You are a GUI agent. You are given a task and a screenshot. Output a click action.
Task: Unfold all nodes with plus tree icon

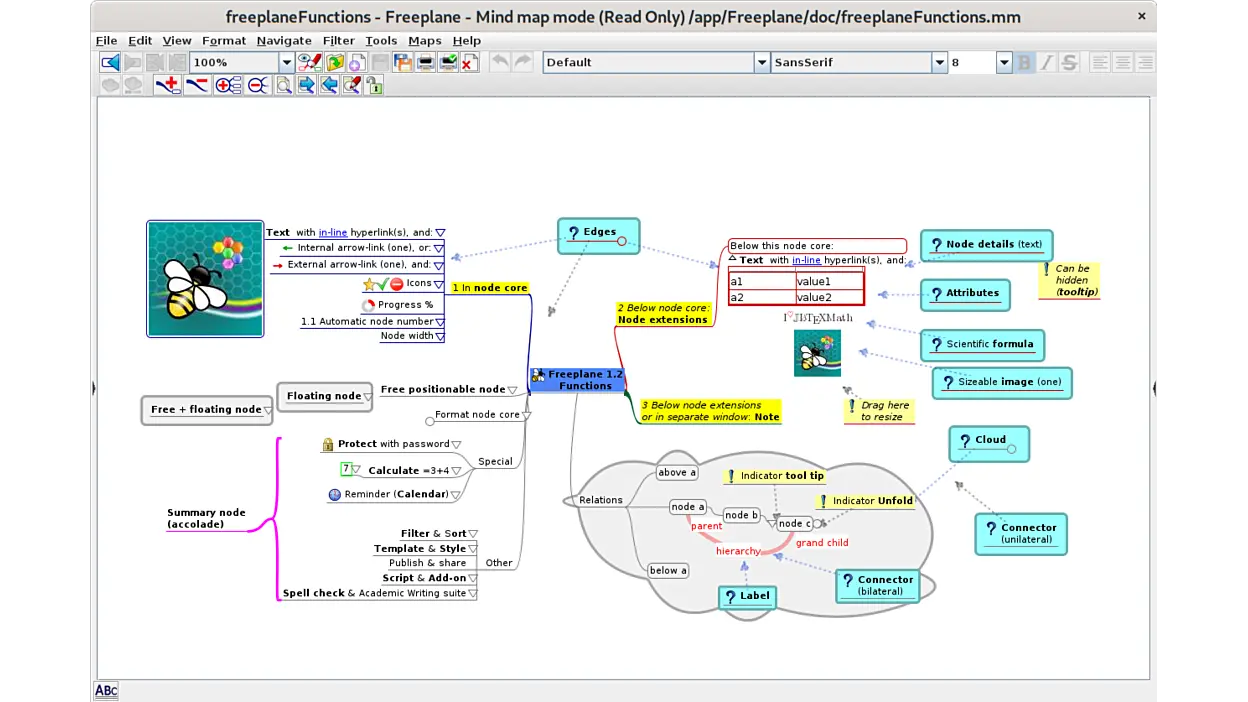[x=228, y=85]
